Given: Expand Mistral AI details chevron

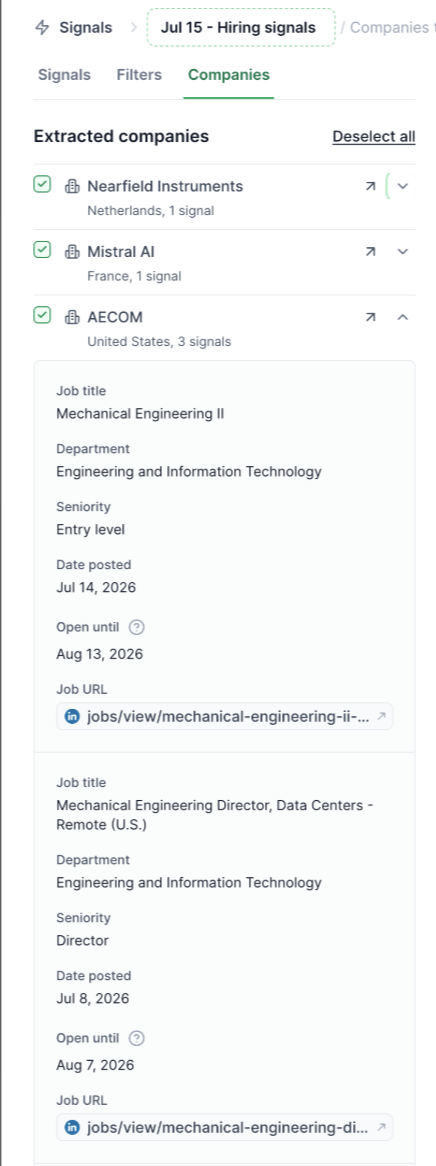Looking at the screenshot, I should coord(403,251).
